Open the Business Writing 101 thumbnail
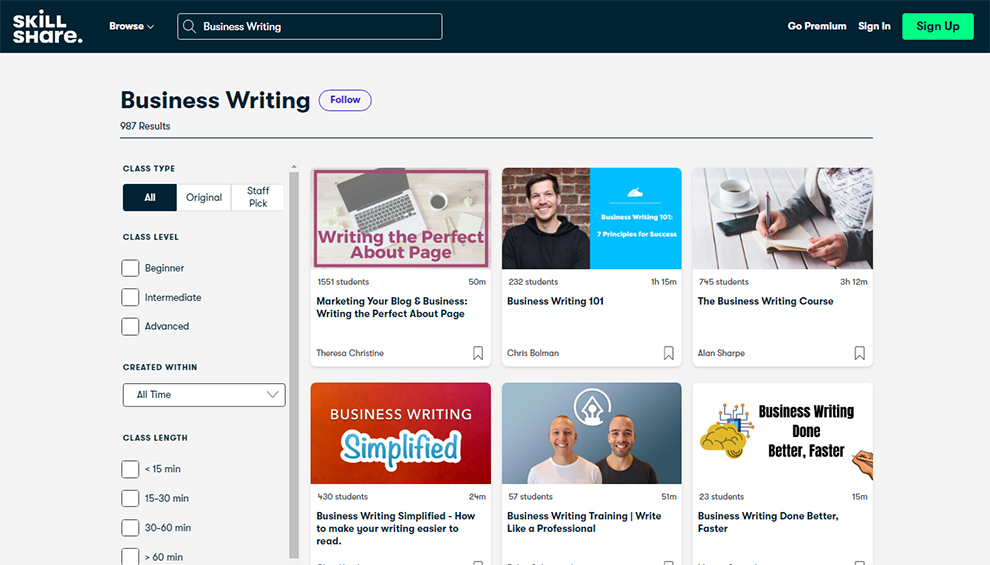The width and height of the screenshot is (990, 565). (592, 218)
